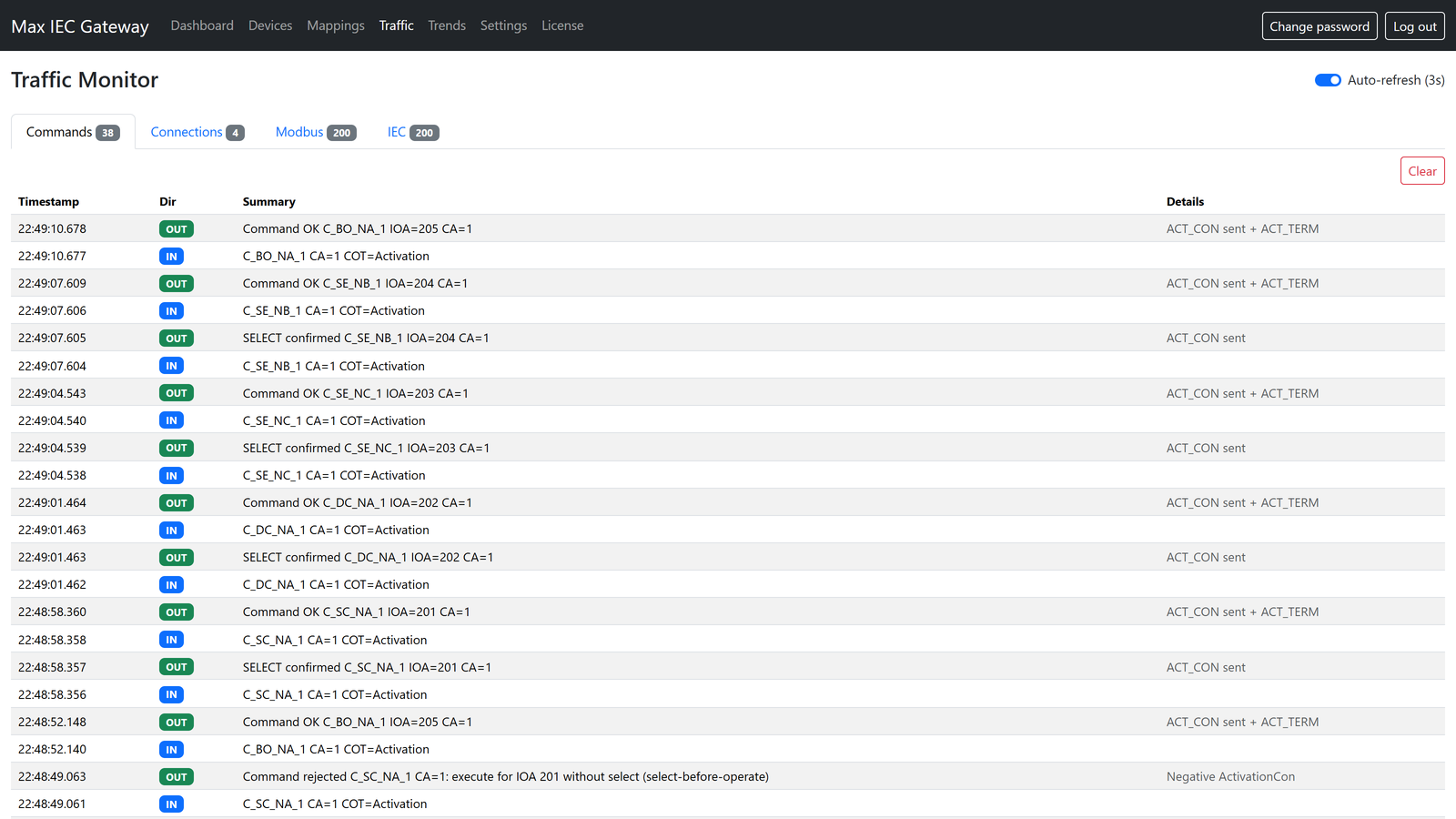The image size is (1456, 819).
Task: Toggle the Auto-refresh (3s) switch
Action: (1328, 80)
